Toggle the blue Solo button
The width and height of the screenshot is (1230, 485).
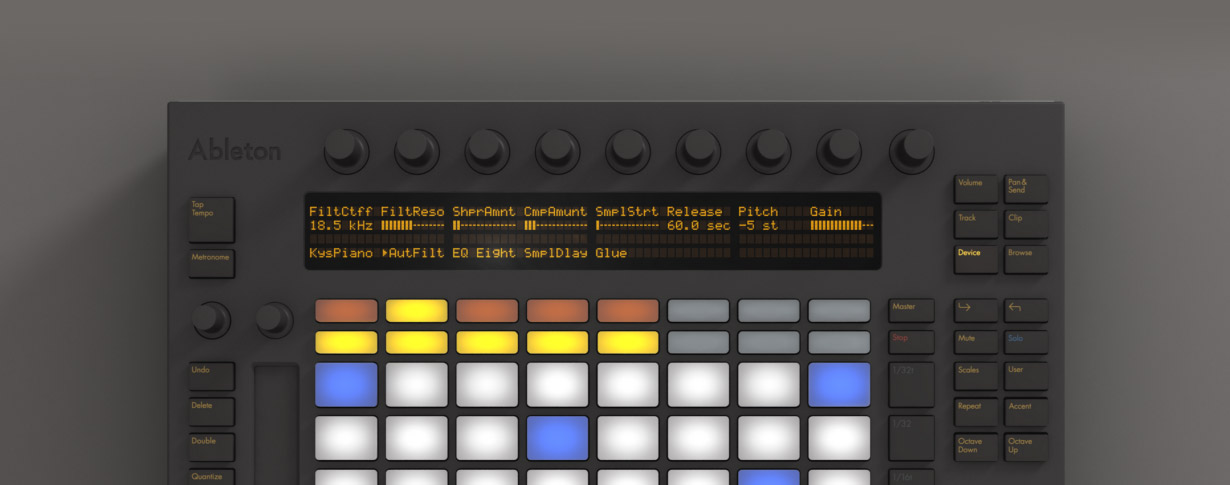pos(1026,342)
